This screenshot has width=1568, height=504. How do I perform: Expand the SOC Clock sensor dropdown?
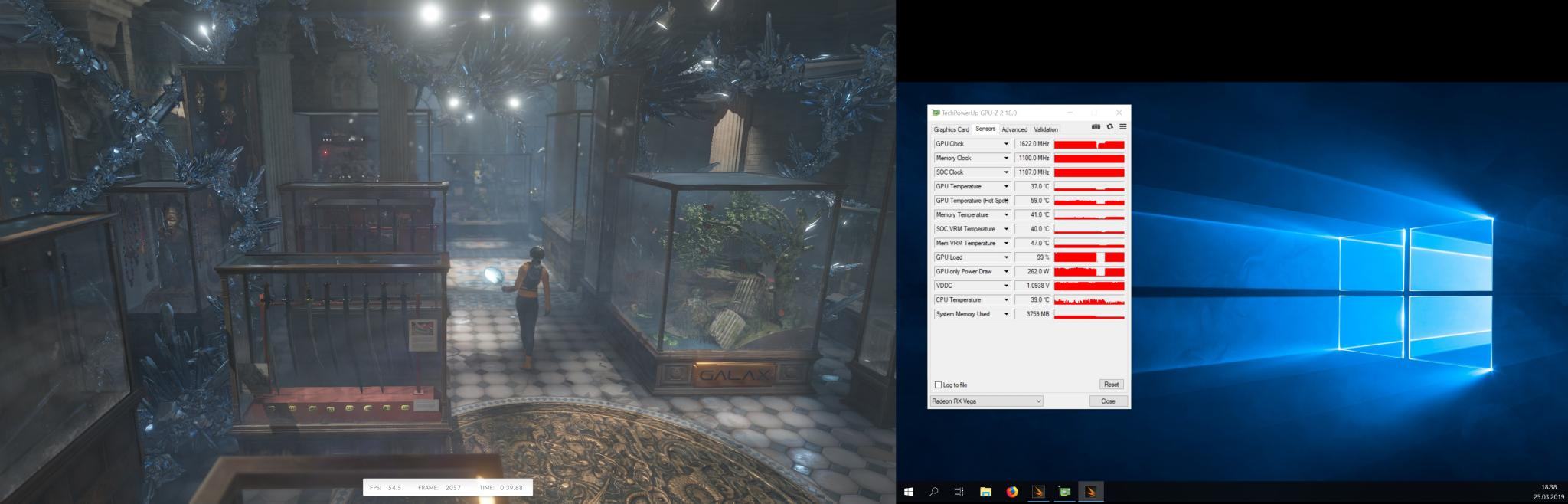[1006, 172]
